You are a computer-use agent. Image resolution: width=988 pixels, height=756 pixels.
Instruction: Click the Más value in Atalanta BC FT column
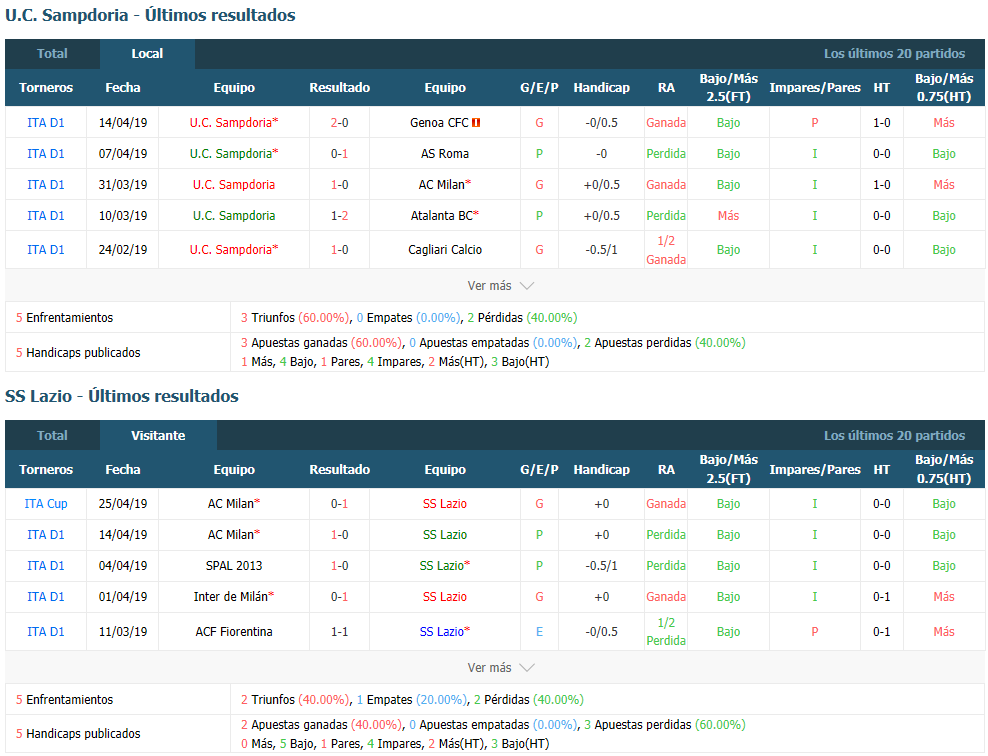(x=728, y=215)
